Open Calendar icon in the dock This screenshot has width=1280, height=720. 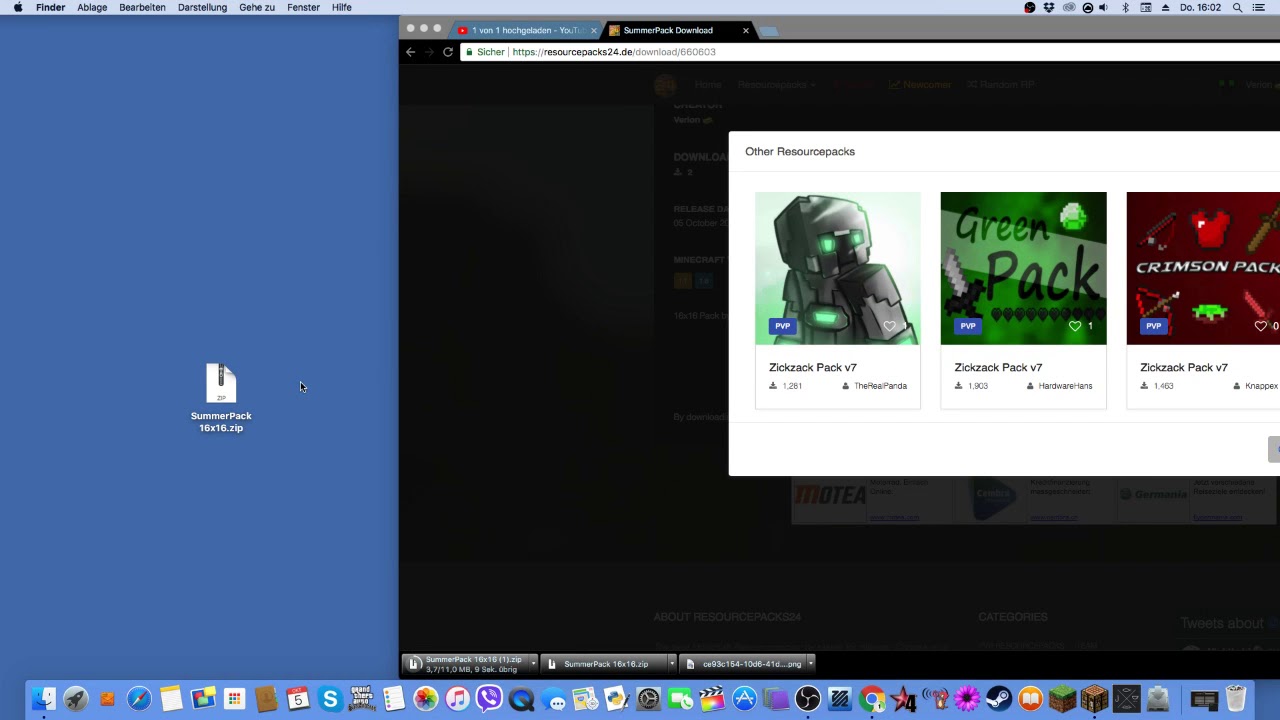coord(298,699)
